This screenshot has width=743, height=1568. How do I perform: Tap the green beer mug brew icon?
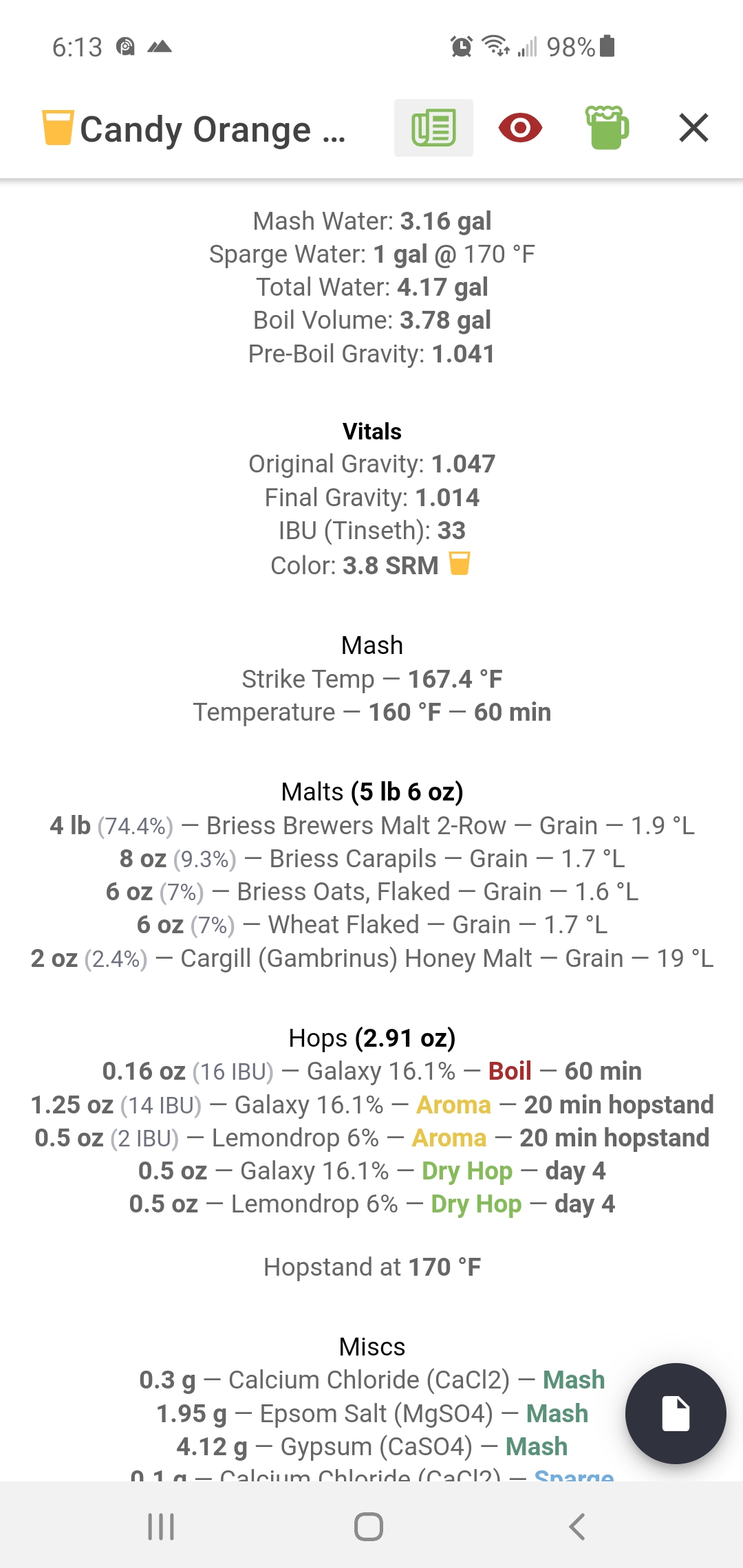click(607, 127)
